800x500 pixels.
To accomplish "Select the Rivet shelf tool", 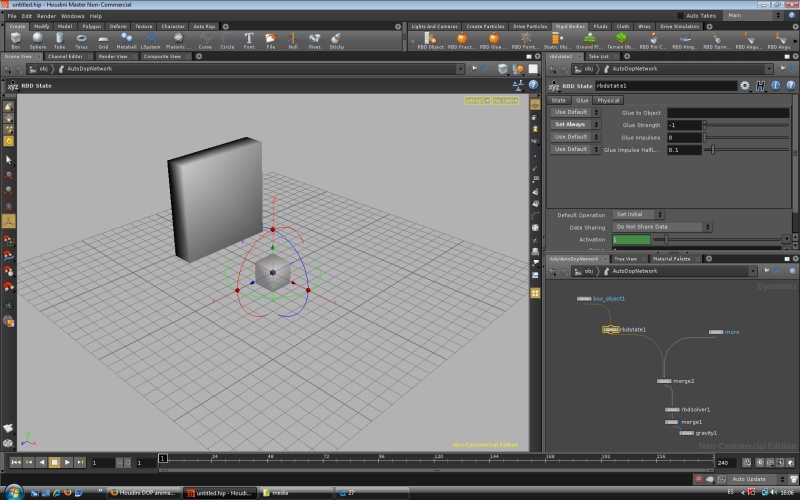I will point(315,40).
